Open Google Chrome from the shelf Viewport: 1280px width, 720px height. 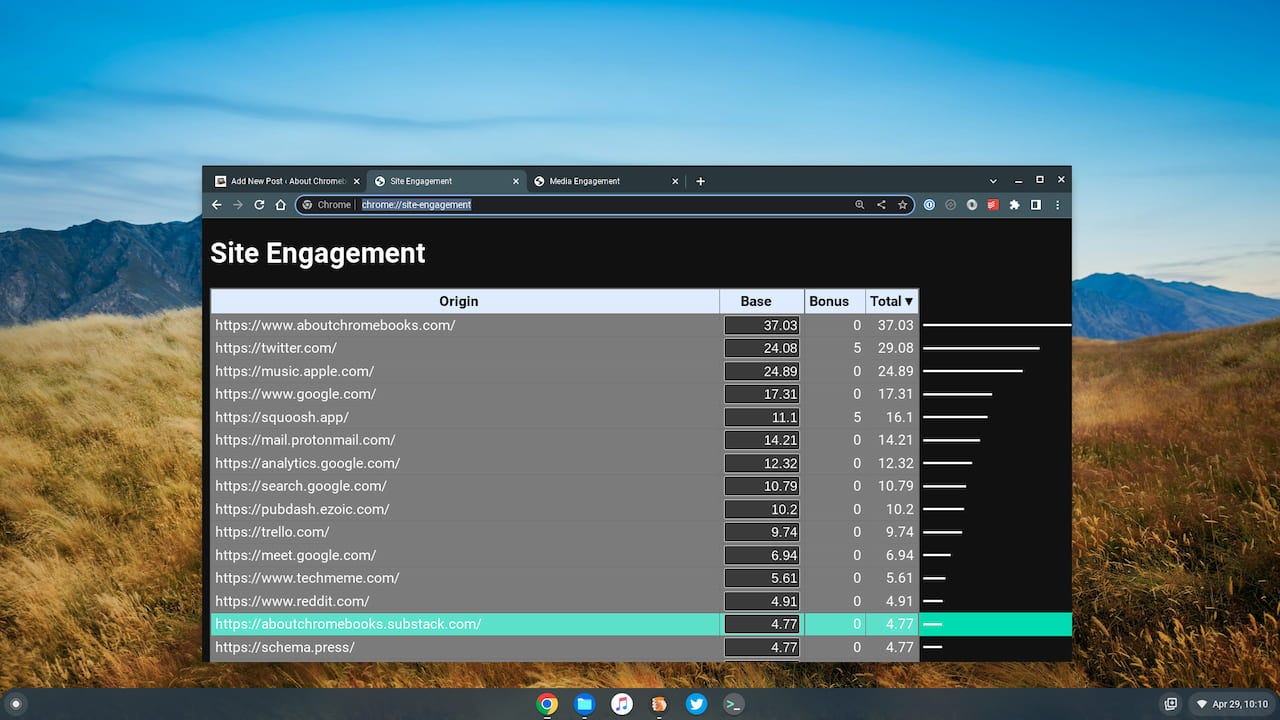coord(547,704)
